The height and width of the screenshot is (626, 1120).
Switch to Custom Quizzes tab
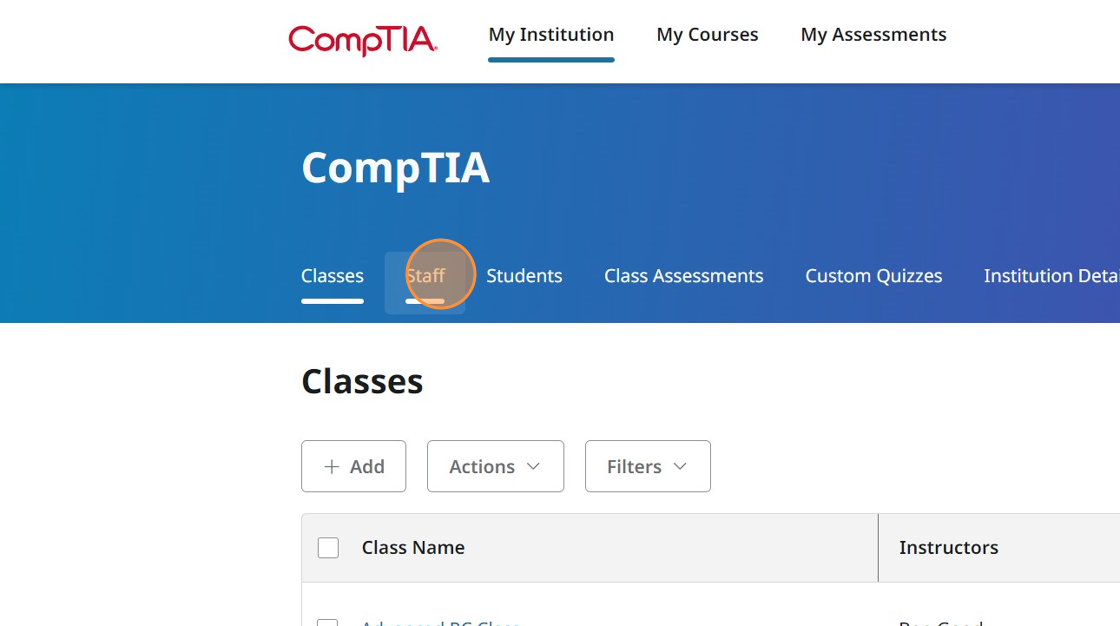[873, 276]
